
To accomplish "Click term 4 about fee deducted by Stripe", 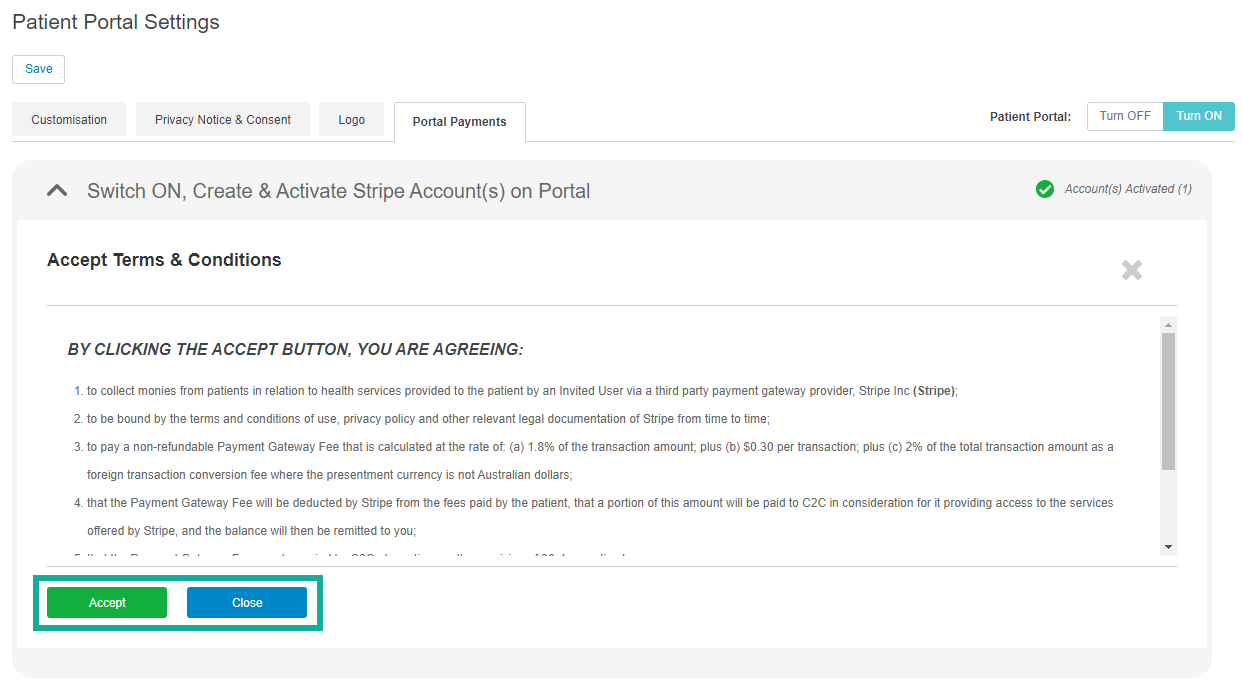I will click(x=600, y=517).
